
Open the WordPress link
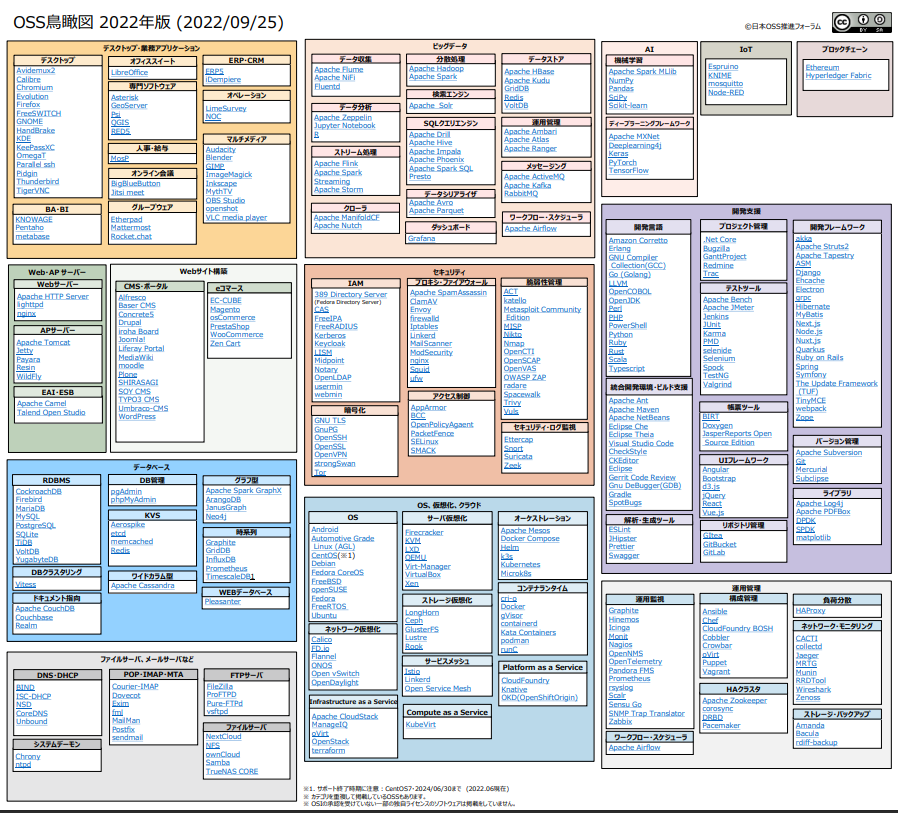pyautogui.click(x=137, y=417)
